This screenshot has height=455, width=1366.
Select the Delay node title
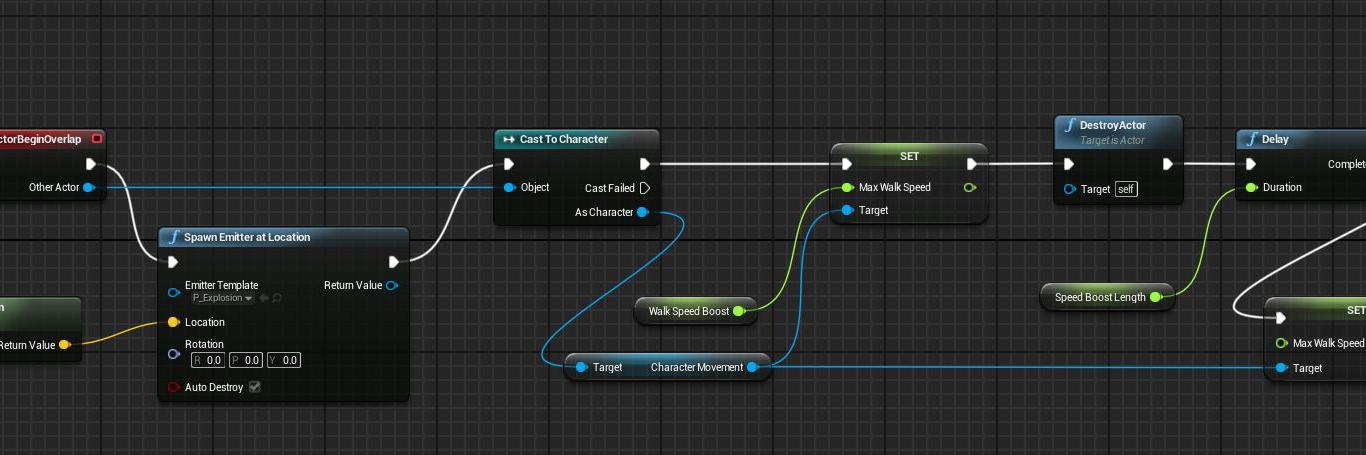[x=1275, y=139]
